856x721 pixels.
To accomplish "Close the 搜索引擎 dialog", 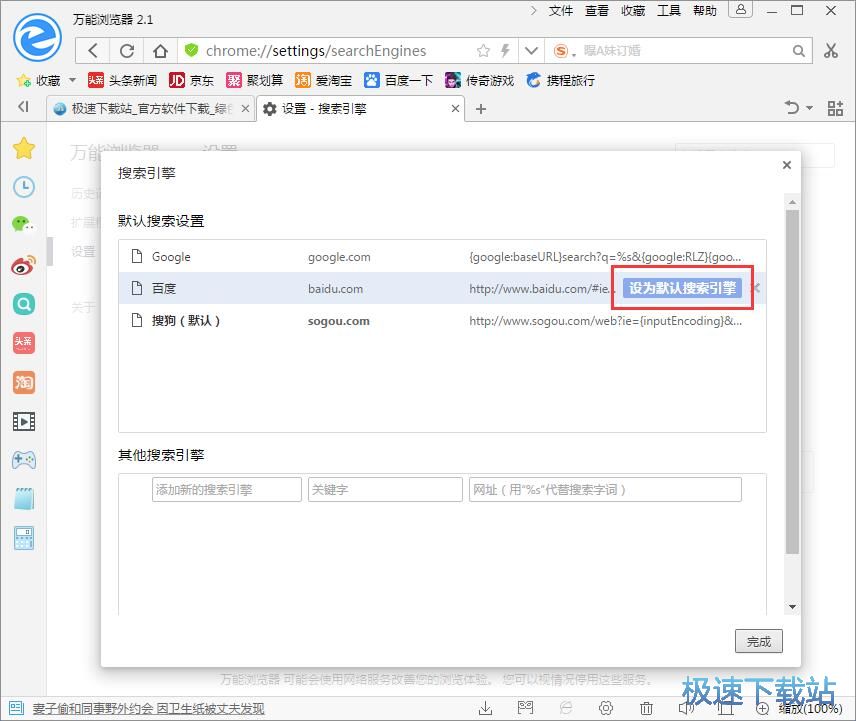I will [787, 165].
